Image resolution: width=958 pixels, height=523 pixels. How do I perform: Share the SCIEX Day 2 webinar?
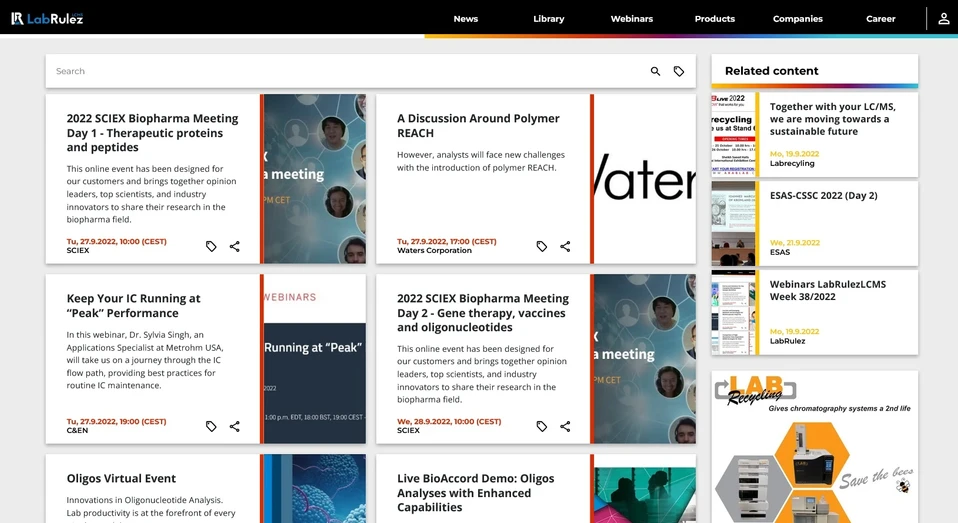click(x=565, y=426)
